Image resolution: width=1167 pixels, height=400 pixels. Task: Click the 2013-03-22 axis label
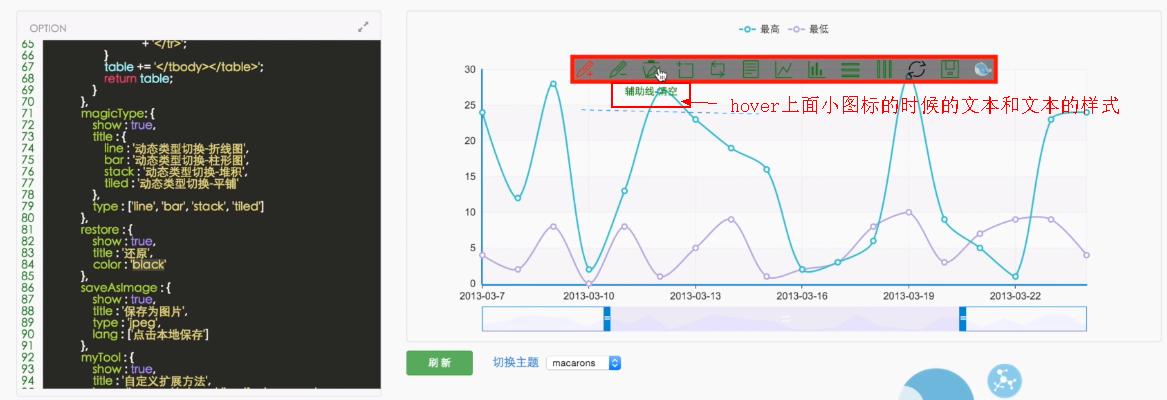pyautogui.click(x=1015, y=296)
